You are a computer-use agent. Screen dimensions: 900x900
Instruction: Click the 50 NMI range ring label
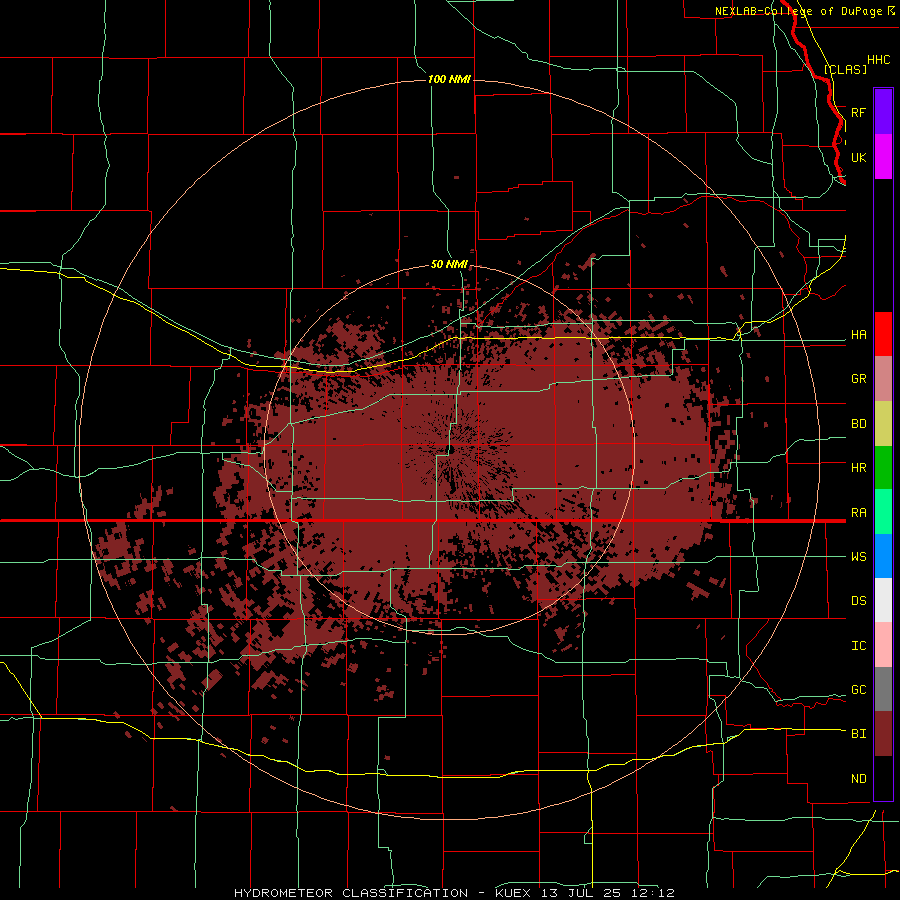pyautogui.click(x=449, y=265)
